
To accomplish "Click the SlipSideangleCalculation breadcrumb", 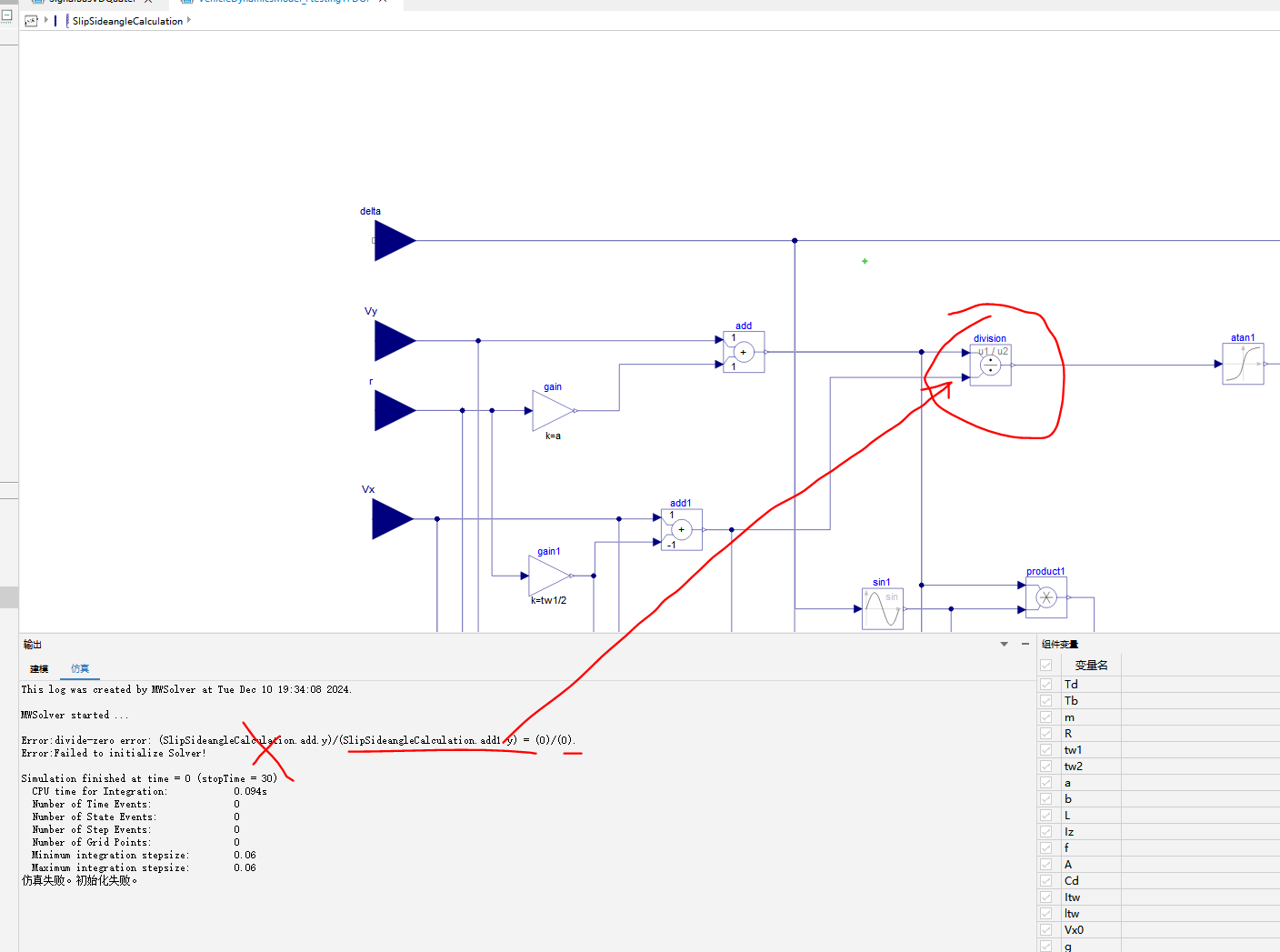I will 127,21.
